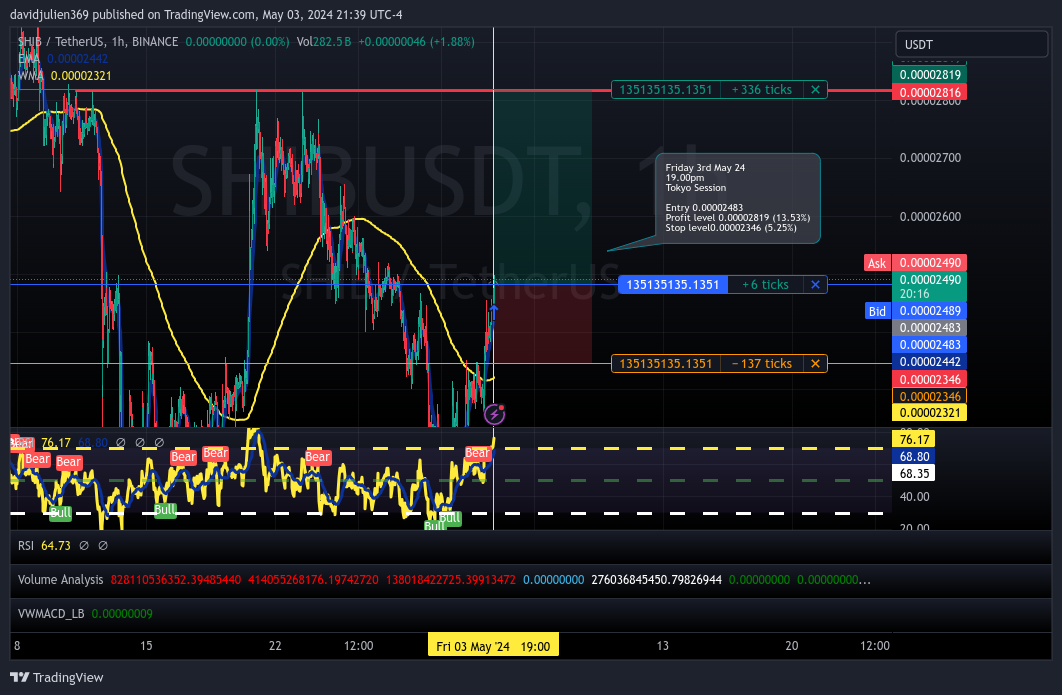Click the orange-outlined 0.00002346 price label
The width and height of the screenshot is (1062, 695).
point(930,396)
